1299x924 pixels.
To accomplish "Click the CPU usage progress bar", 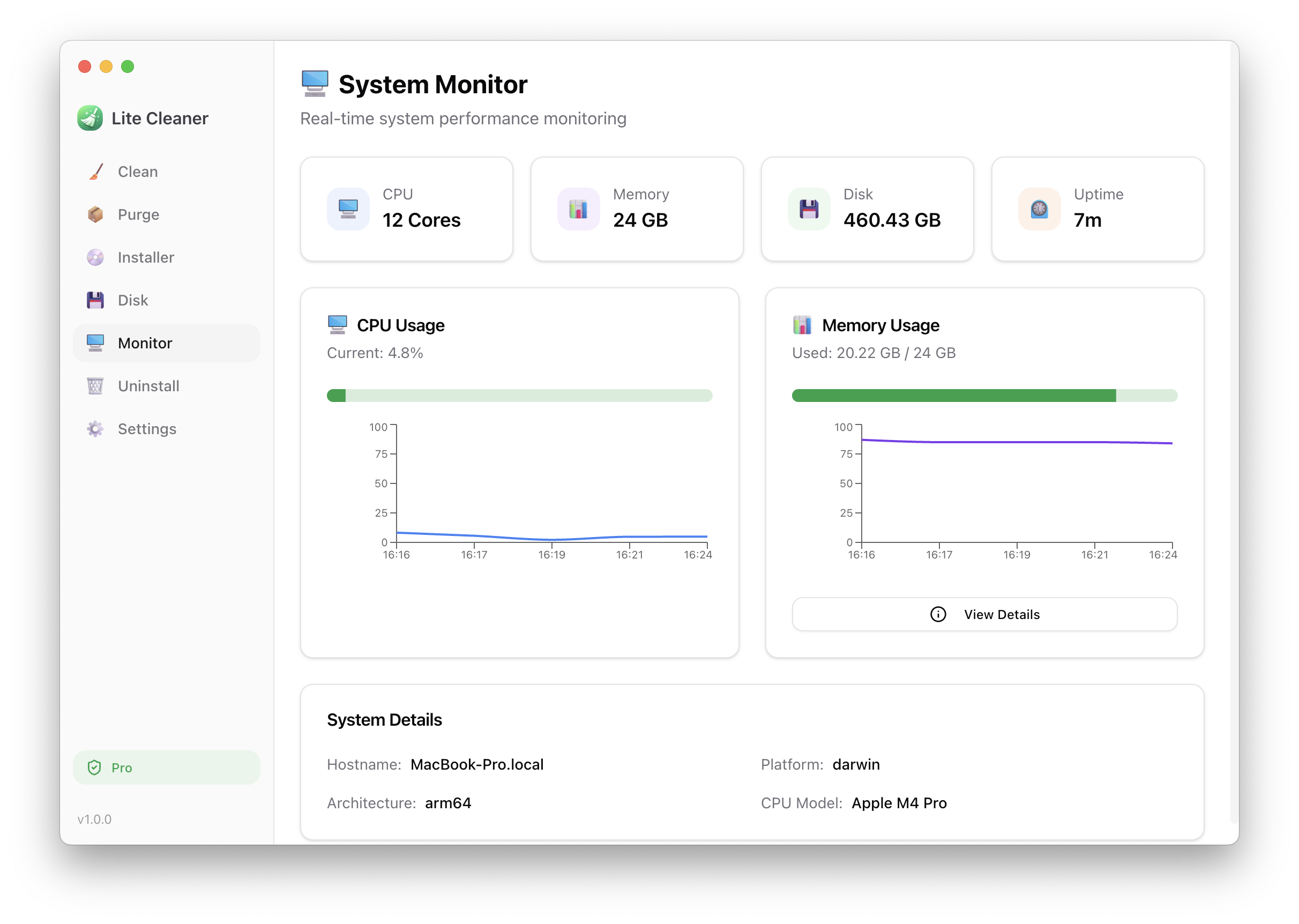I will pos(519,396).
